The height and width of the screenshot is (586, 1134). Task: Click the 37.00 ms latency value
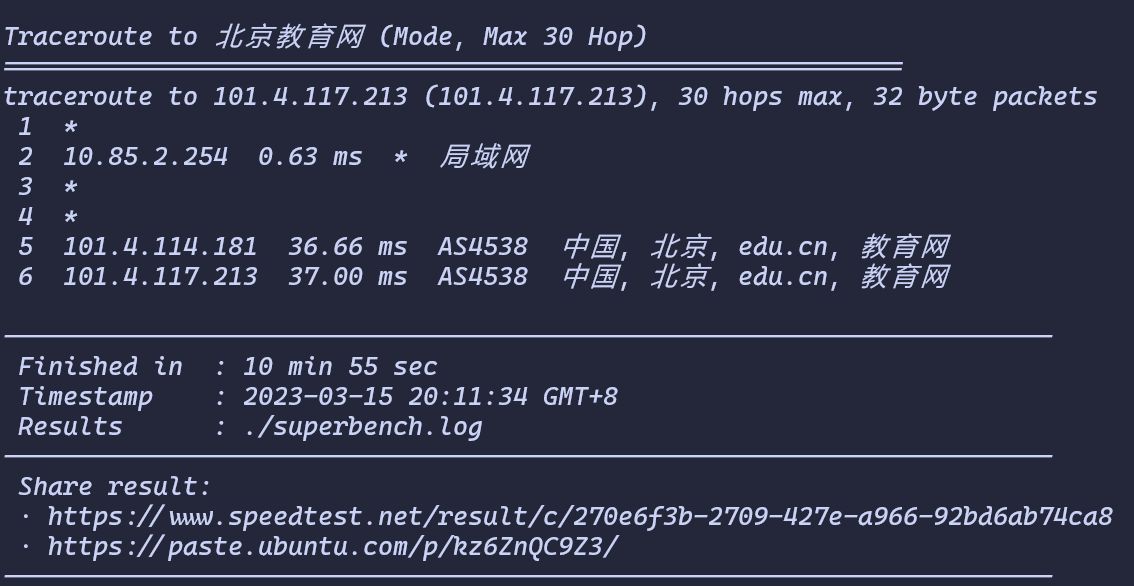pos(348,277)
